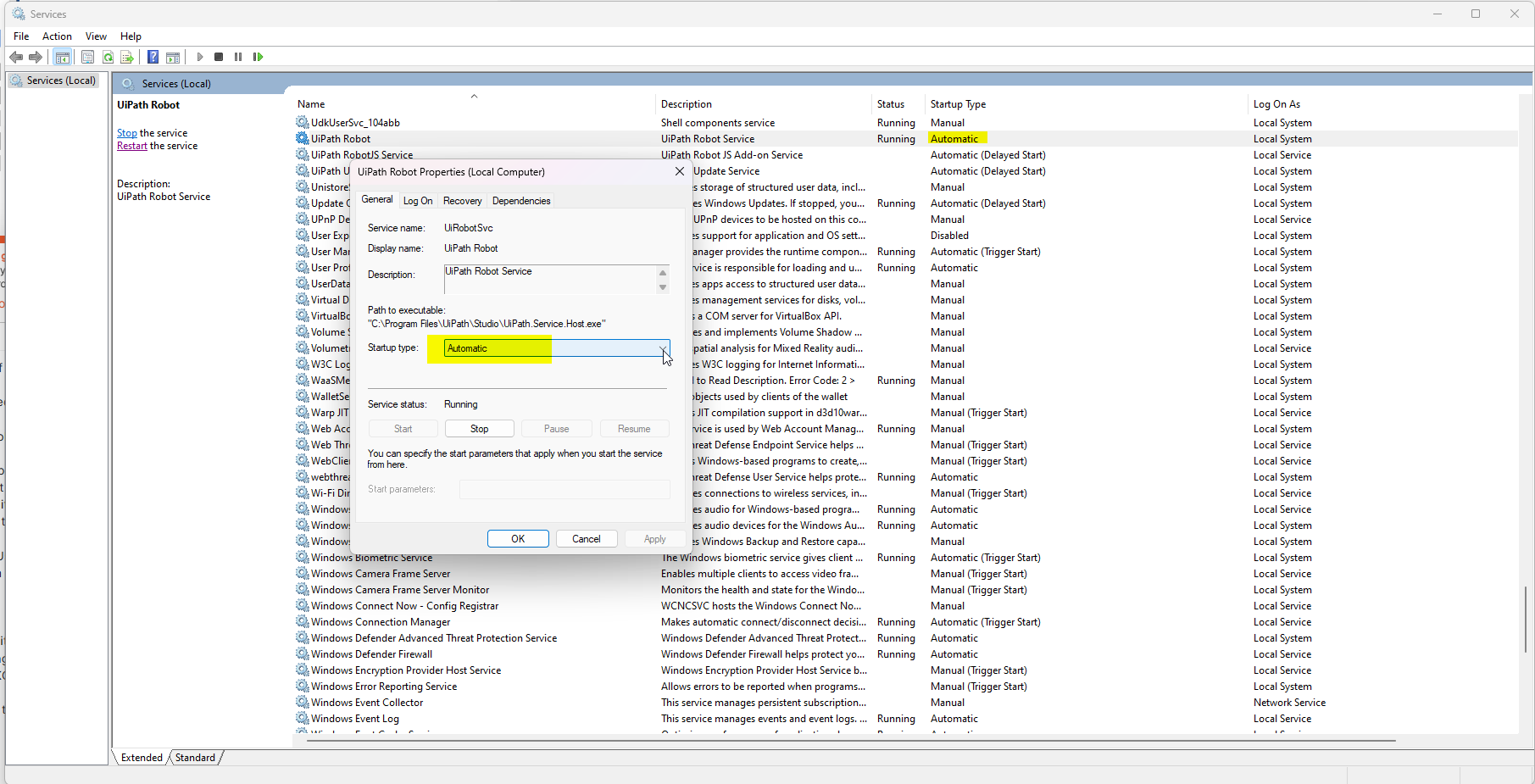The image size is (1535, 784).
Task: Click inside the Description text box in dialog
Action: coord(550,279)
